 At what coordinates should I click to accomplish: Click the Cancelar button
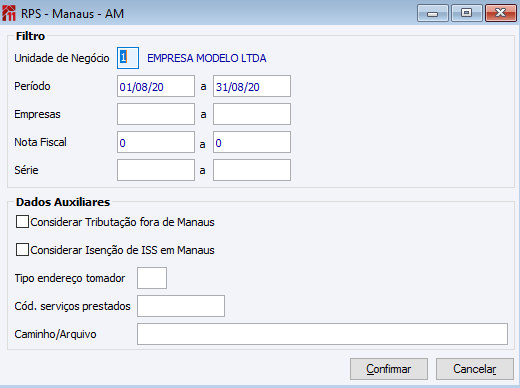pos(475,369)
